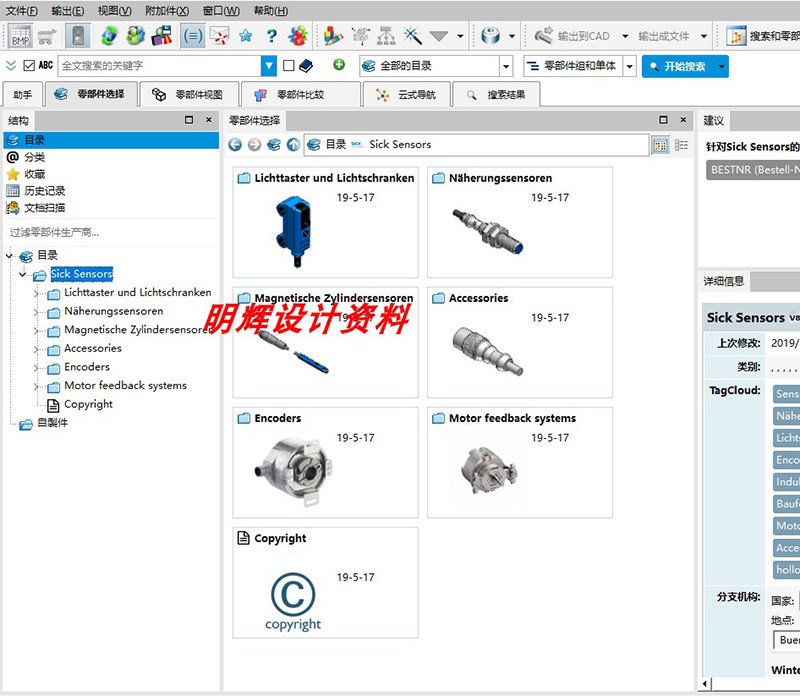Open help with the question mark icon

coord(271,36)
